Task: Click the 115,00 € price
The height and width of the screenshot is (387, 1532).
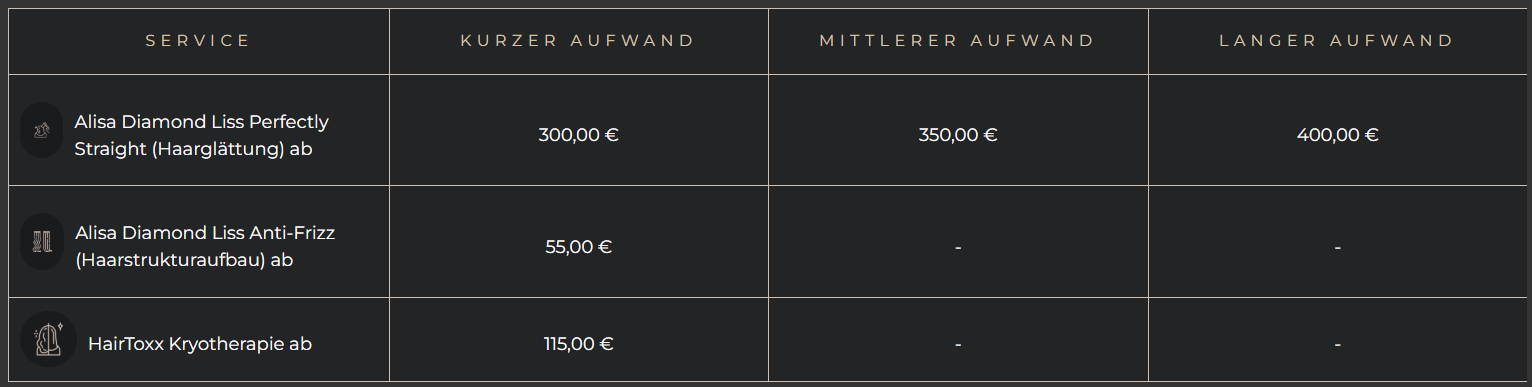Action: click(578, 344)
